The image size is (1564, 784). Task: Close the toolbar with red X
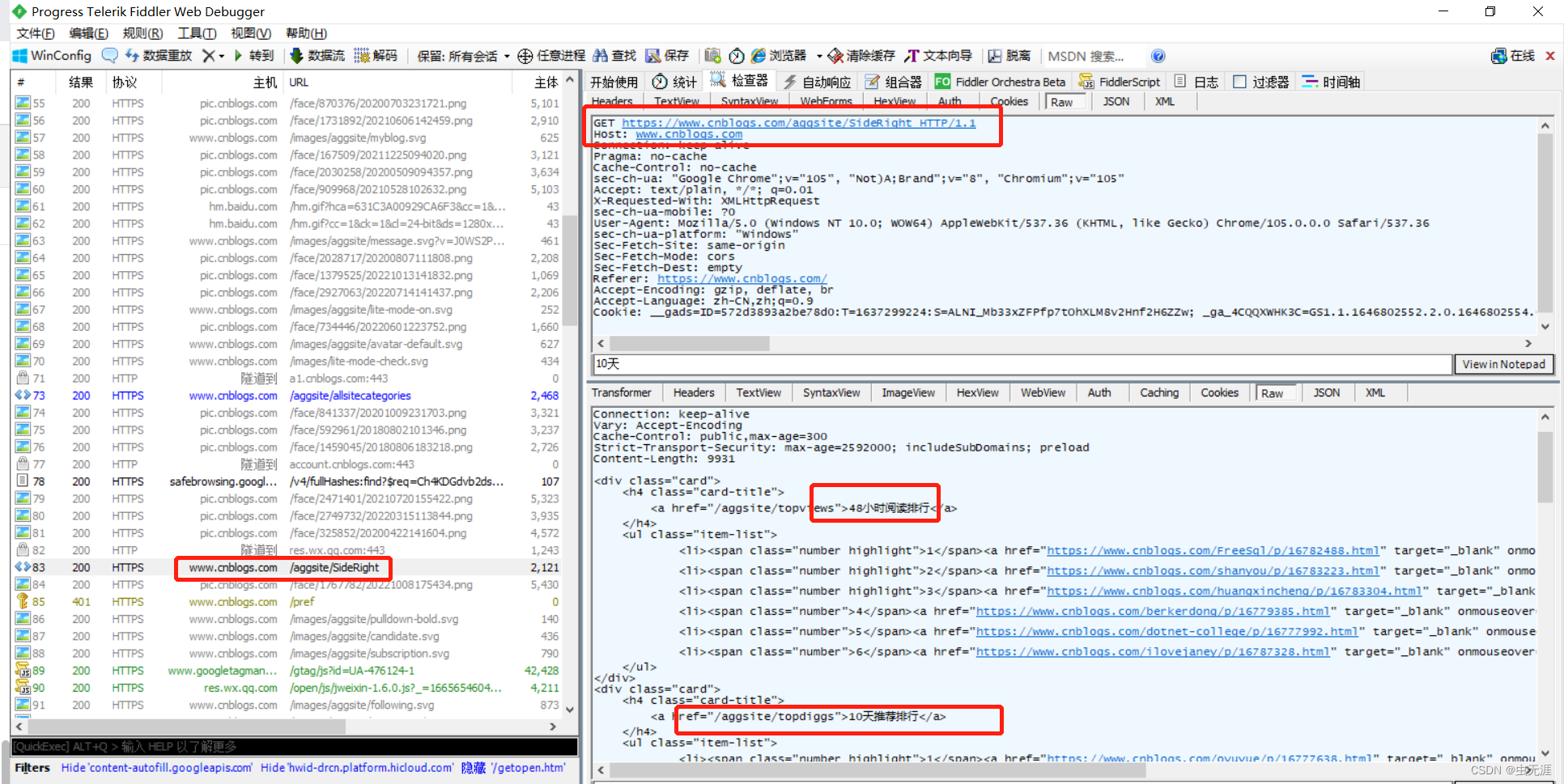1550,56
